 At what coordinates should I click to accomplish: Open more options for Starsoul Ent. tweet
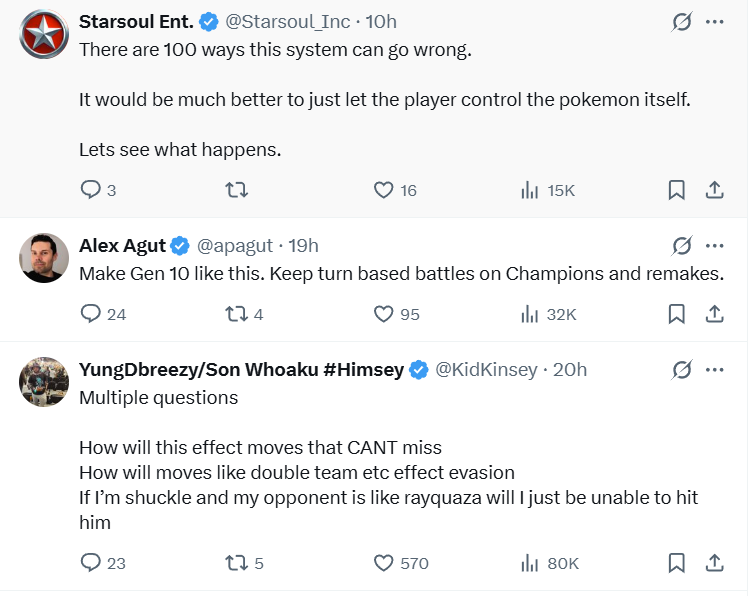click(x=715, y=22)
